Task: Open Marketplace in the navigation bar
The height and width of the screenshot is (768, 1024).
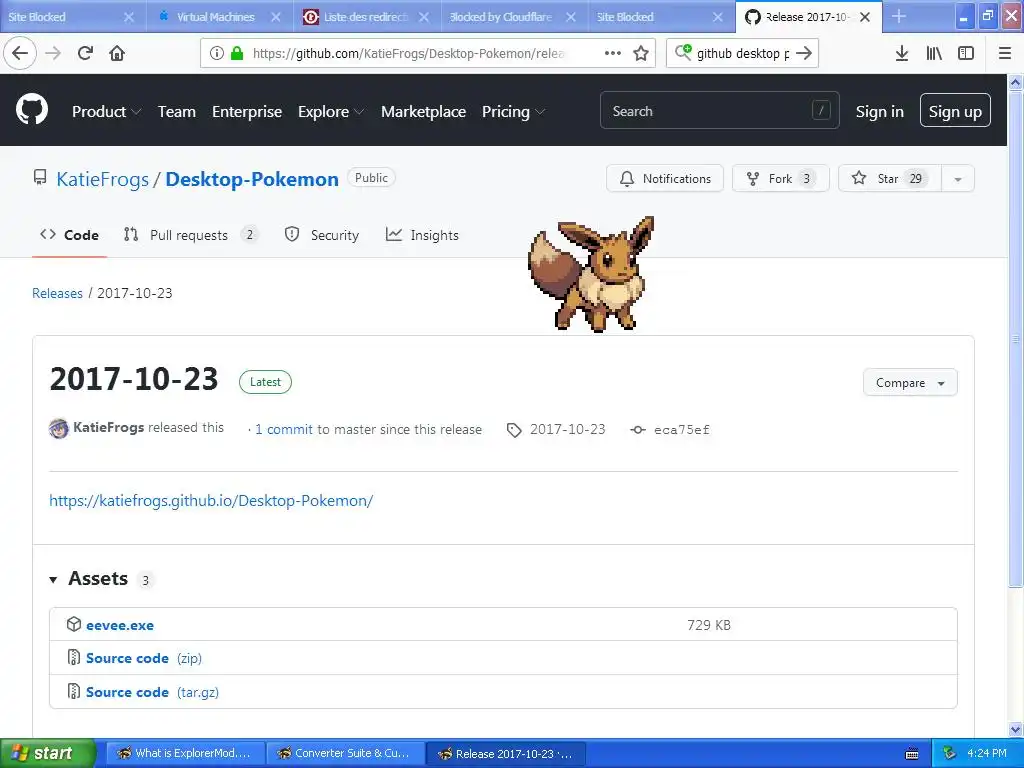Action: click(x=423, y=112)
